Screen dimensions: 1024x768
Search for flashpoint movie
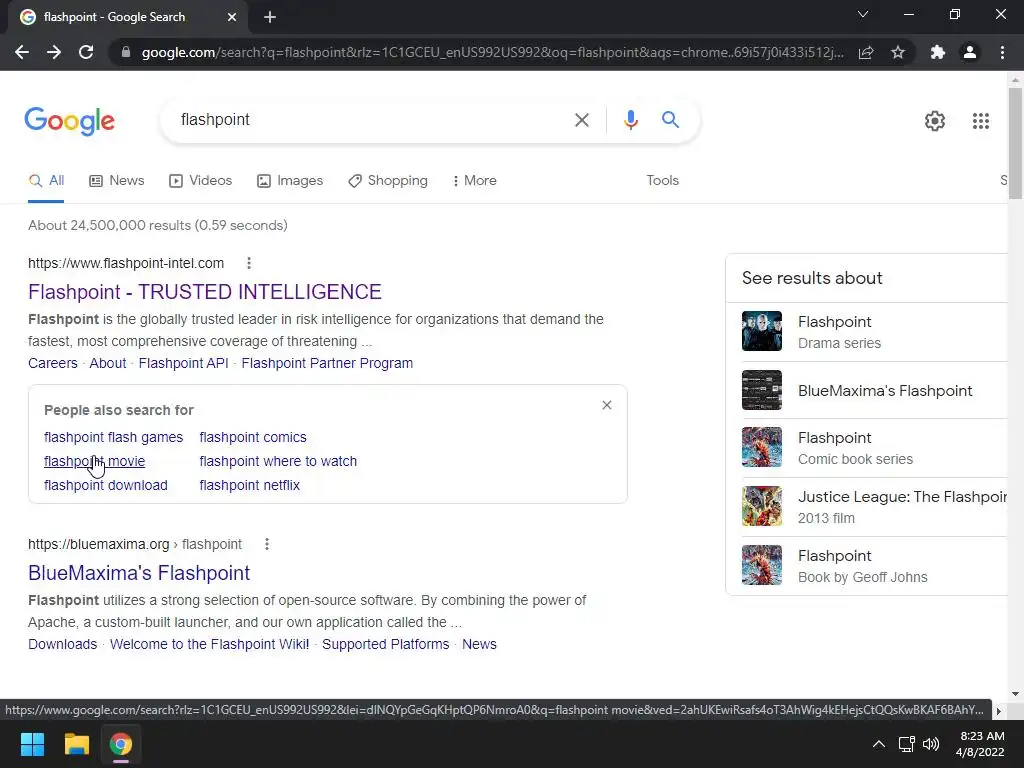click(x=94, y=461)
